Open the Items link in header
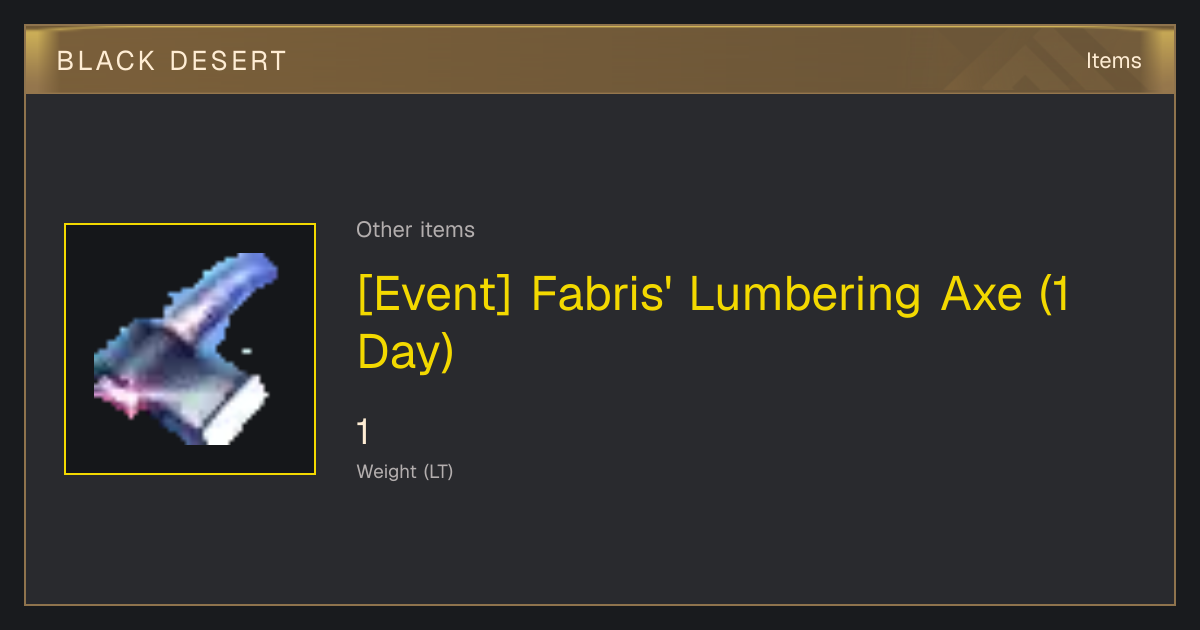The image size is (1200, 630). 1113,61
